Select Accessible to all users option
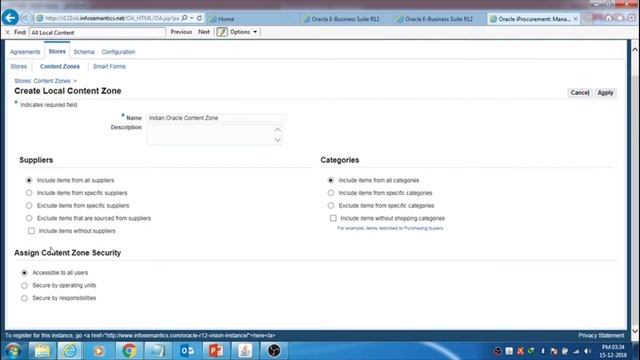Viewport: 640px width, 360px height. pos(24,273)
